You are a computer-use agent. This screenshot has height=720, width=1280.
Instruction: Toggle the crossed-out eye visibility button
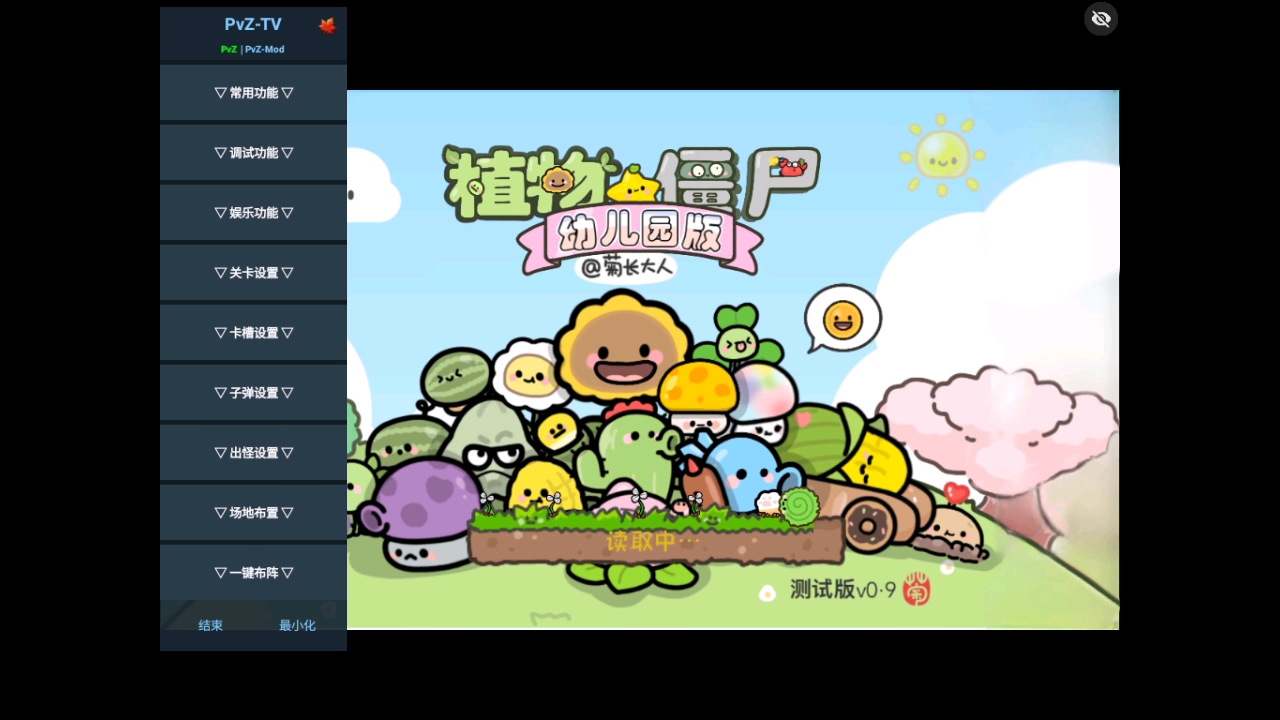pyautogui.click(x=1101, y=19)
